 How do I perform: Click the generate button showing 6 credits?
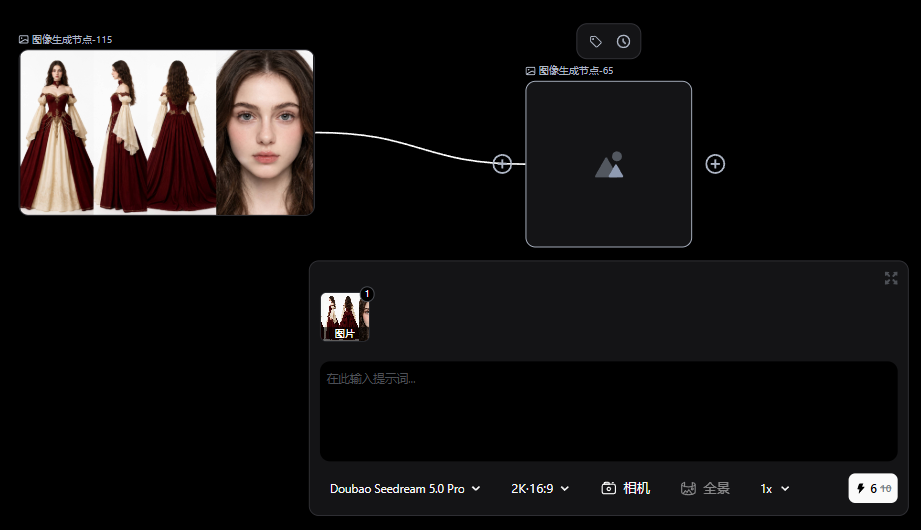(873, 488)
